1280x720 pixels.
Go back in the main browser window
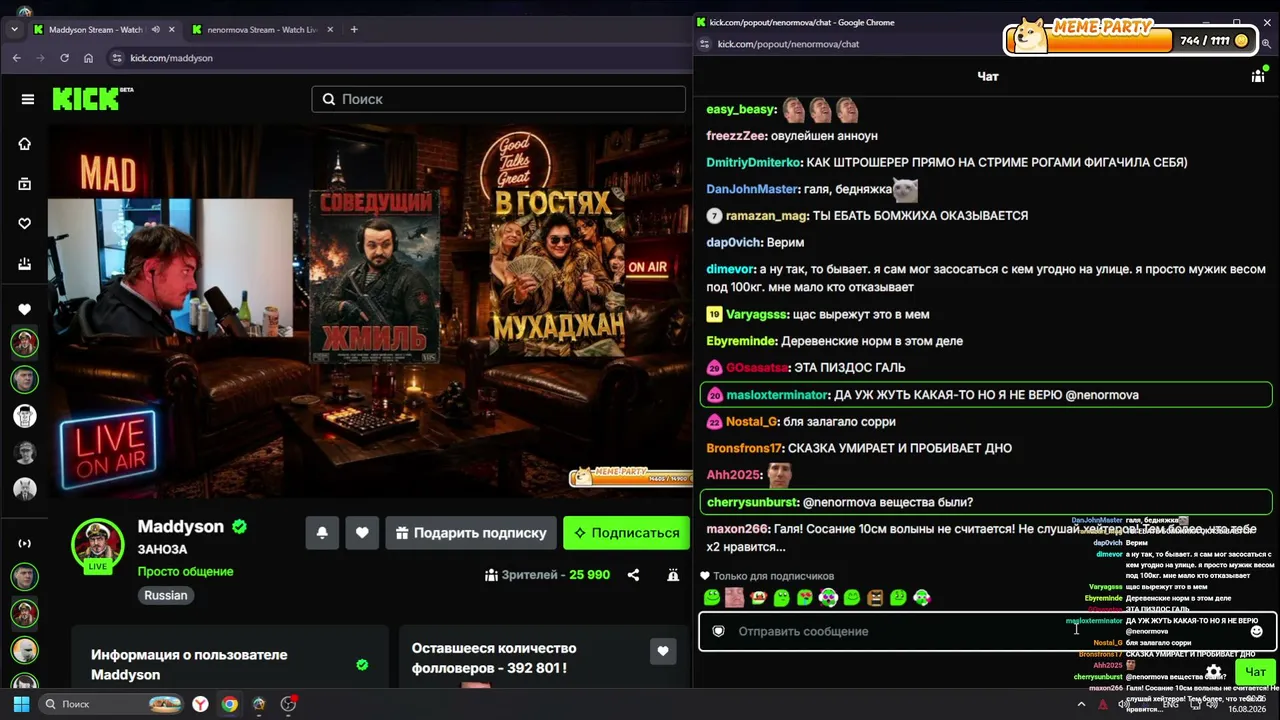click(16, 58)
